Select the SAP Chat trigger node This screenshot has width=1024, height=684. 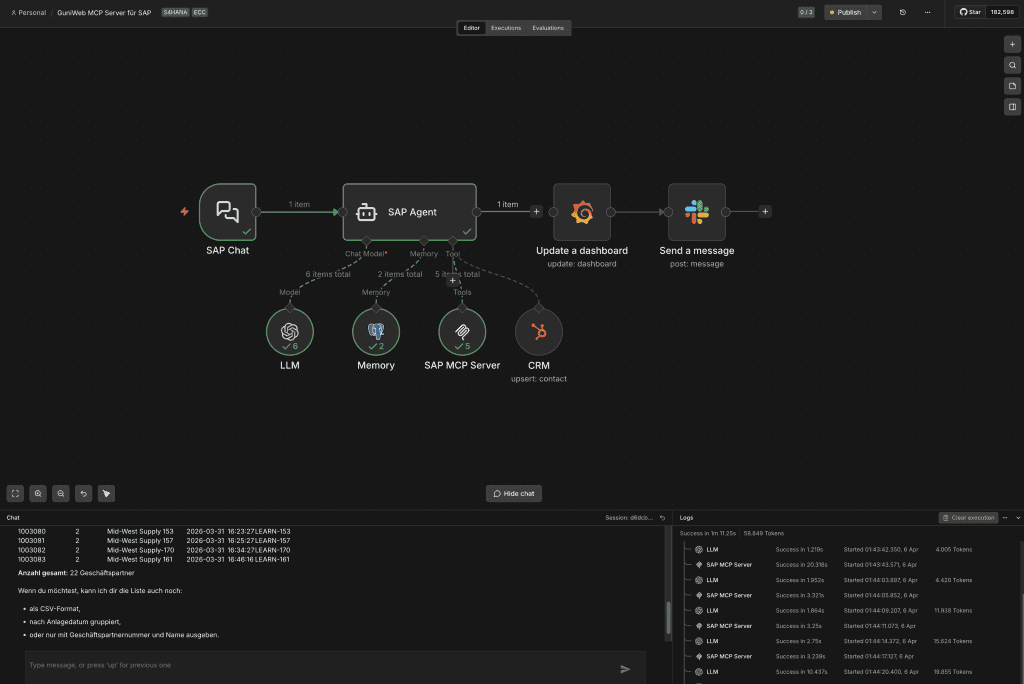click(x=227, y=212)
